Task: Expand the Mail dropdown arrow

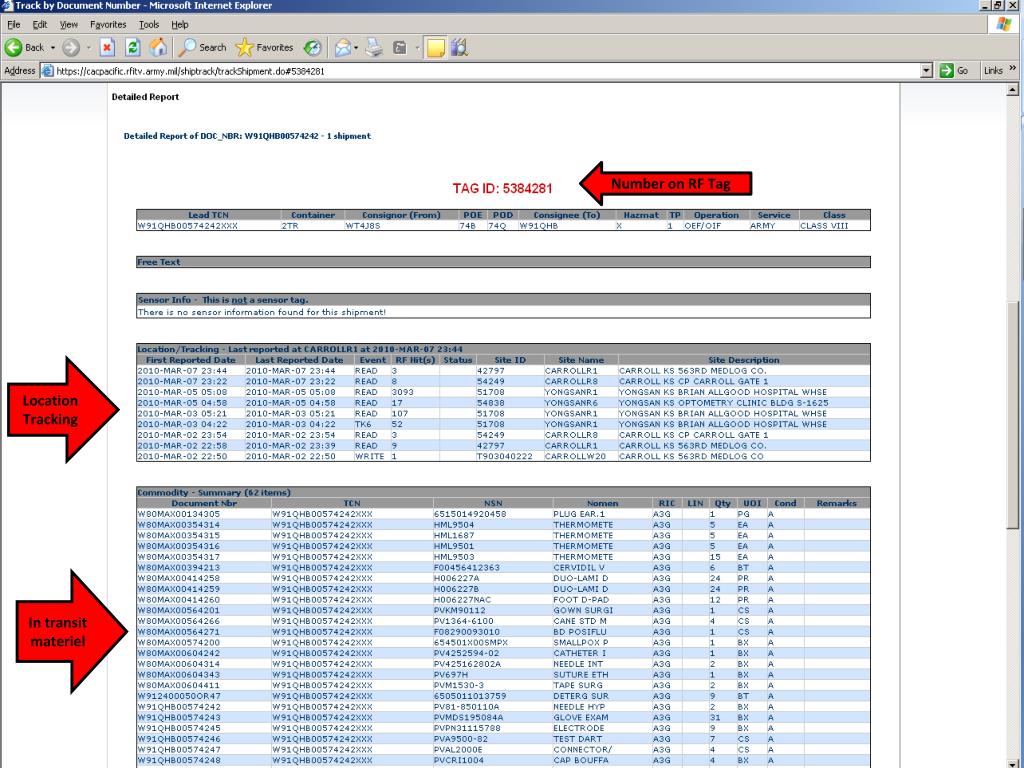Action: pyautogui.click(x=356, y=48)
